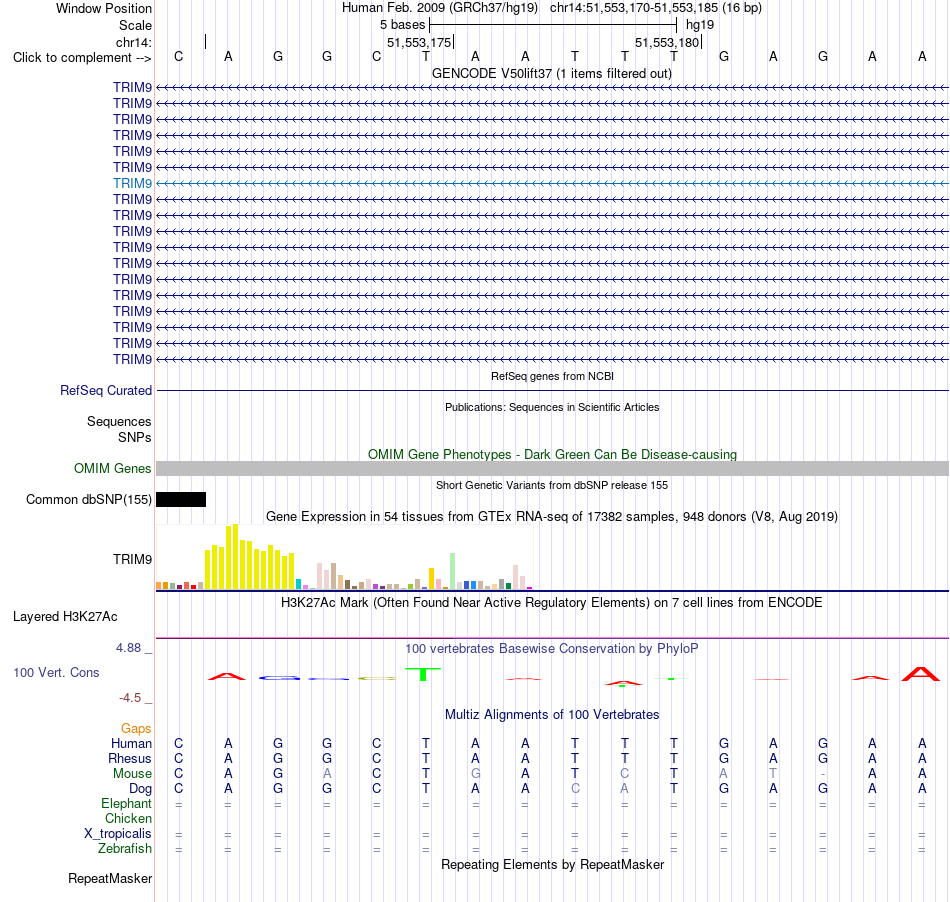Click the single dash gap in Mouse row

point(823,774)
